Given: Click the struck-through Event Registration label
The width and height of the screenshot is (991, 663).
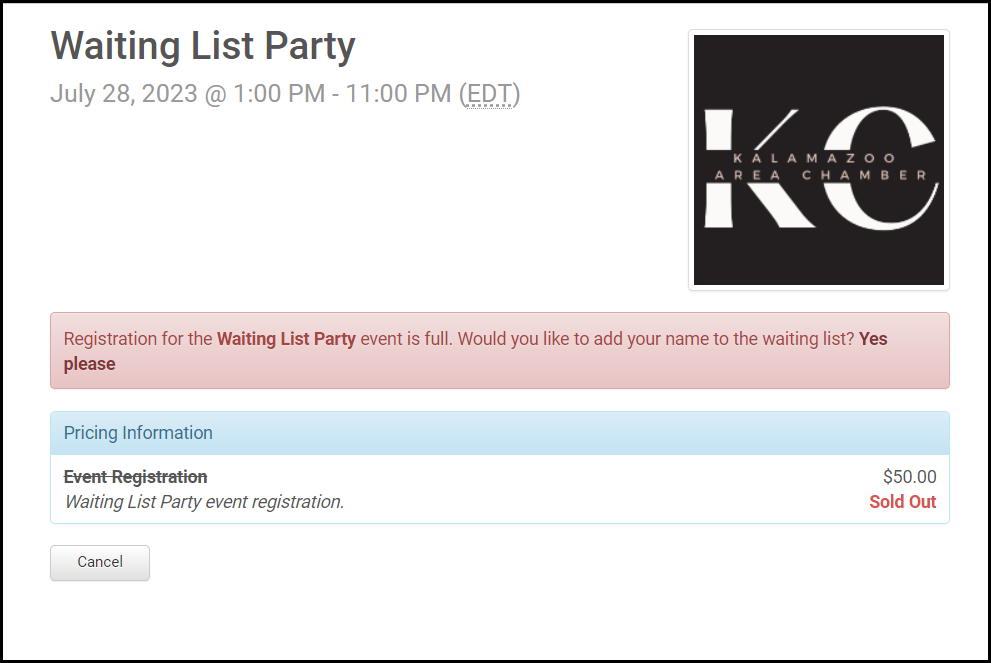Looking at the screenshot, I should [136, 477].
